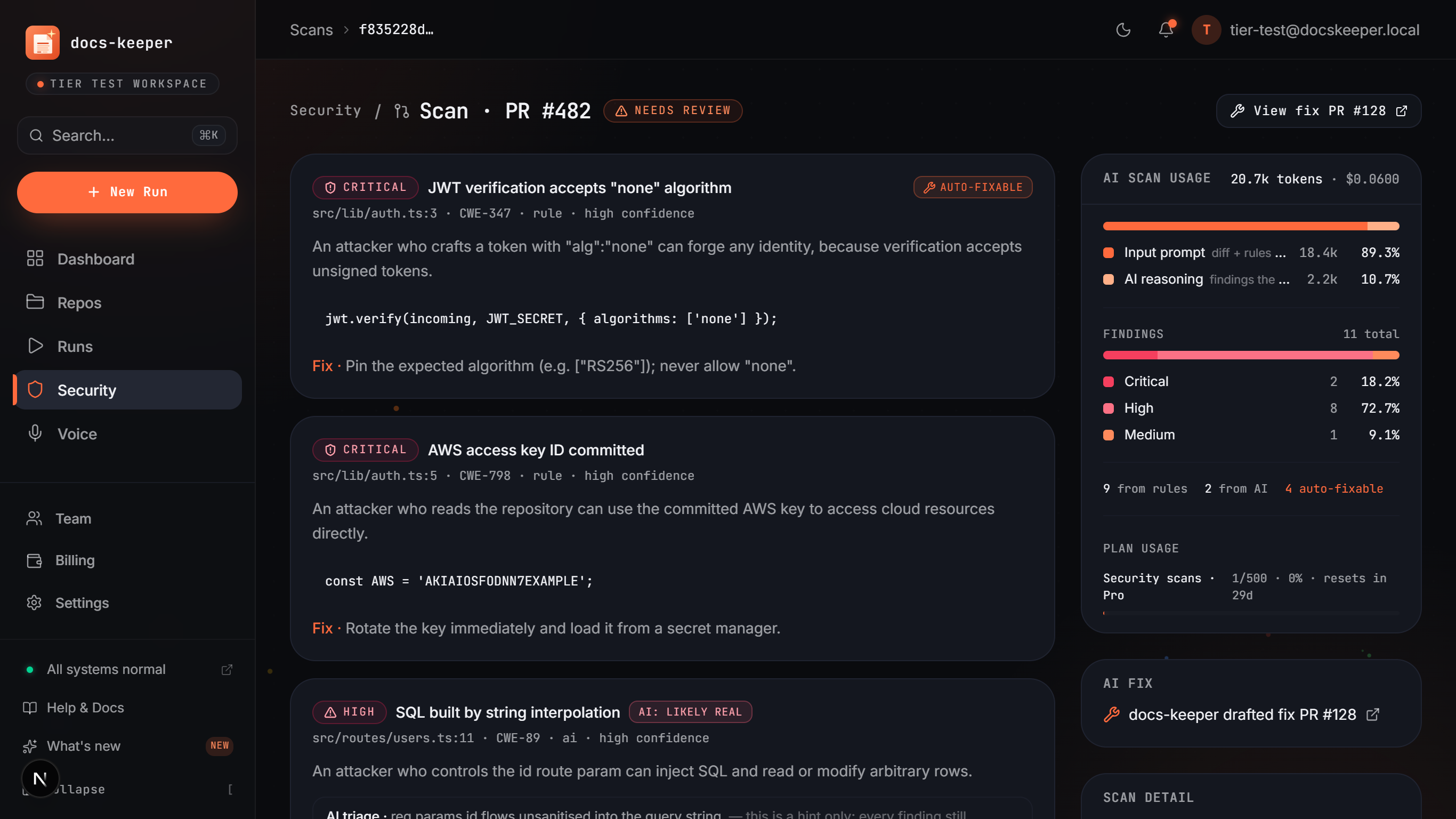Go to Runs section
The image size is (1456, 819).
pyautogui.click(x=127, y=346)
